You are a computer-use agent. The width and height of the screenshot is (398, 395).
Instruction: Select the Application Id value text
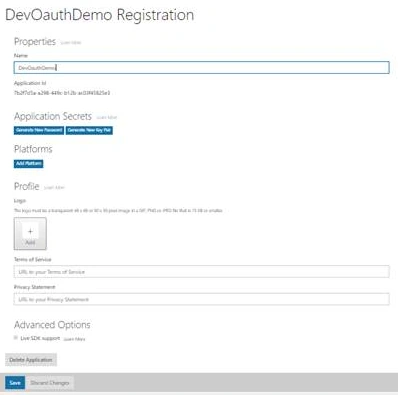pyautogui.click(x=62, y=93)
